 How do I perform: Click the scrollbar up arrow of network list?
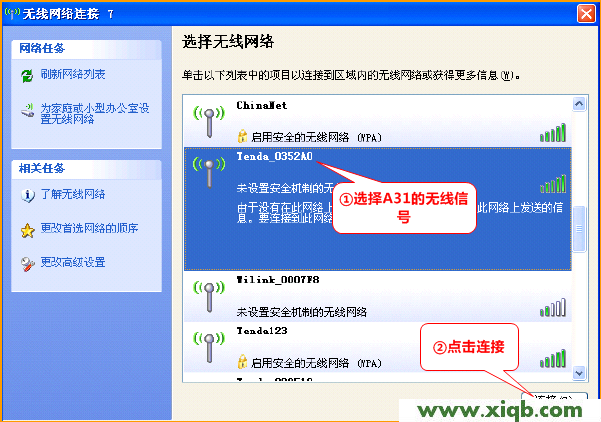(x=579, y=104)
